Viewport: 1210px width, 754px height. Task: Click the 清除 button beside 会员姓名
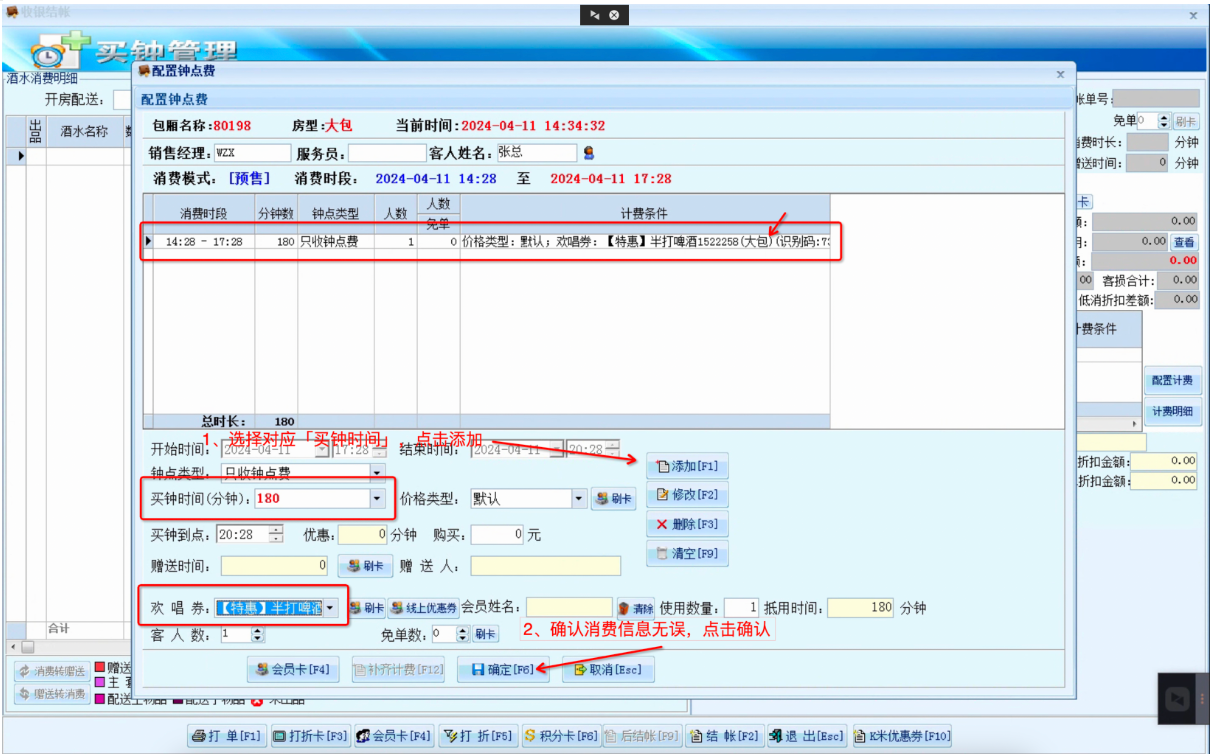coord(636,608)
